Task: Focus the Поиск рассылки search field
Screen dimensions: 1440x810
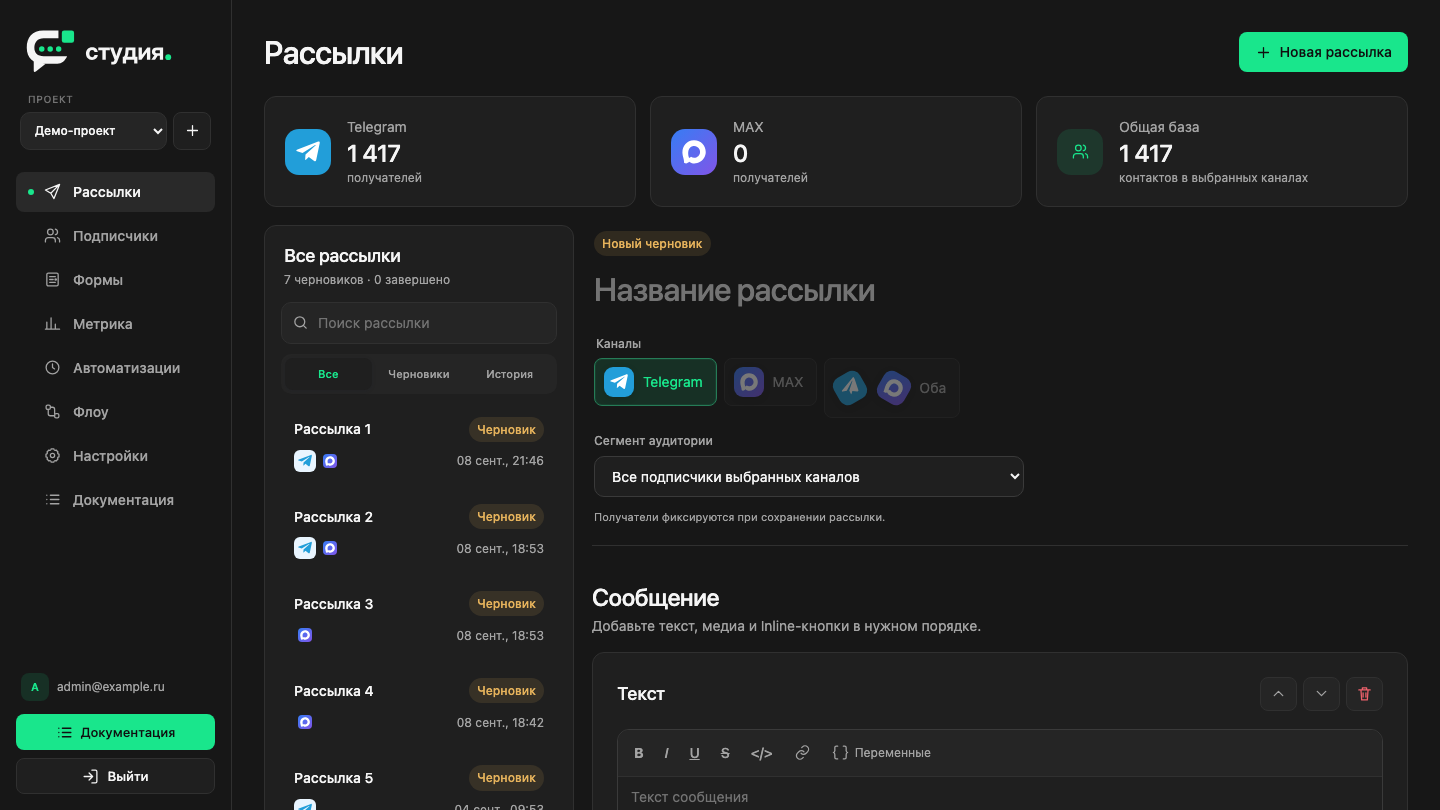Action: (x=419, y=323)
